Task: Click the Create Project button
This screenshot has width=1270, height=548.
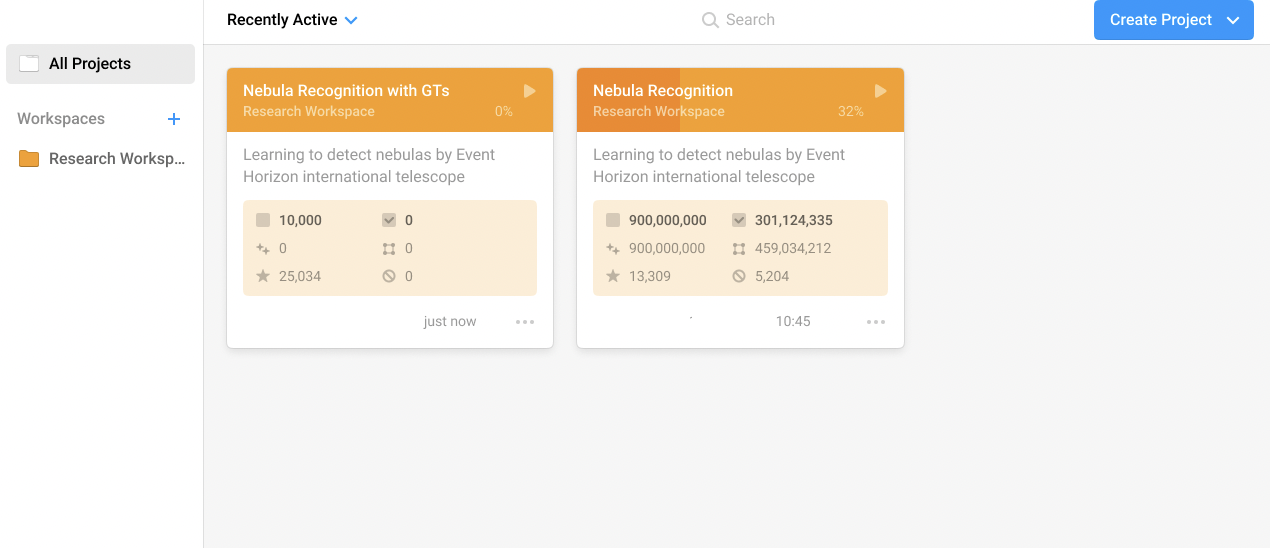Action: (x=1160, y=20)
